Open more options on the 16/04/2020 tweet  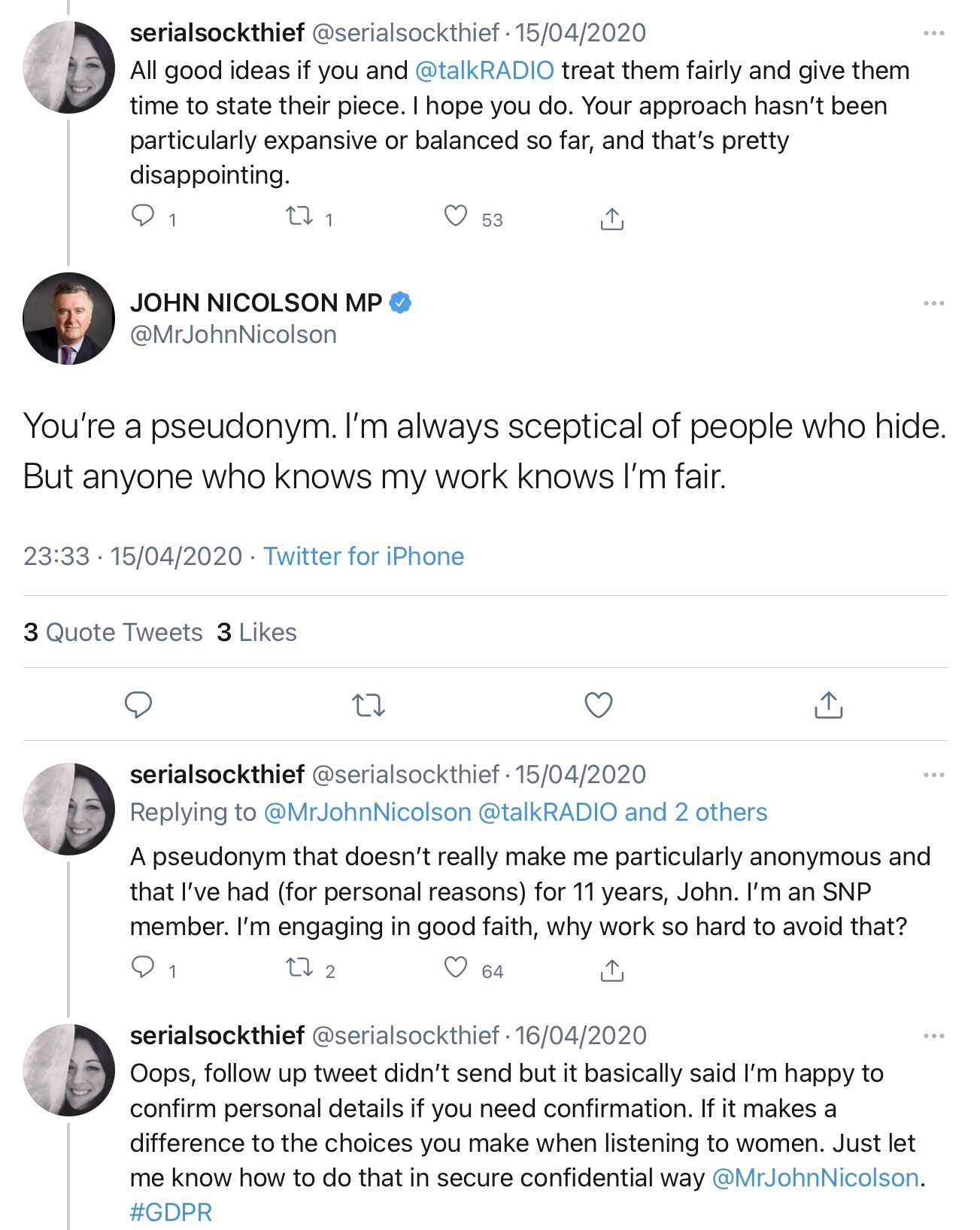pos(933,1036)
